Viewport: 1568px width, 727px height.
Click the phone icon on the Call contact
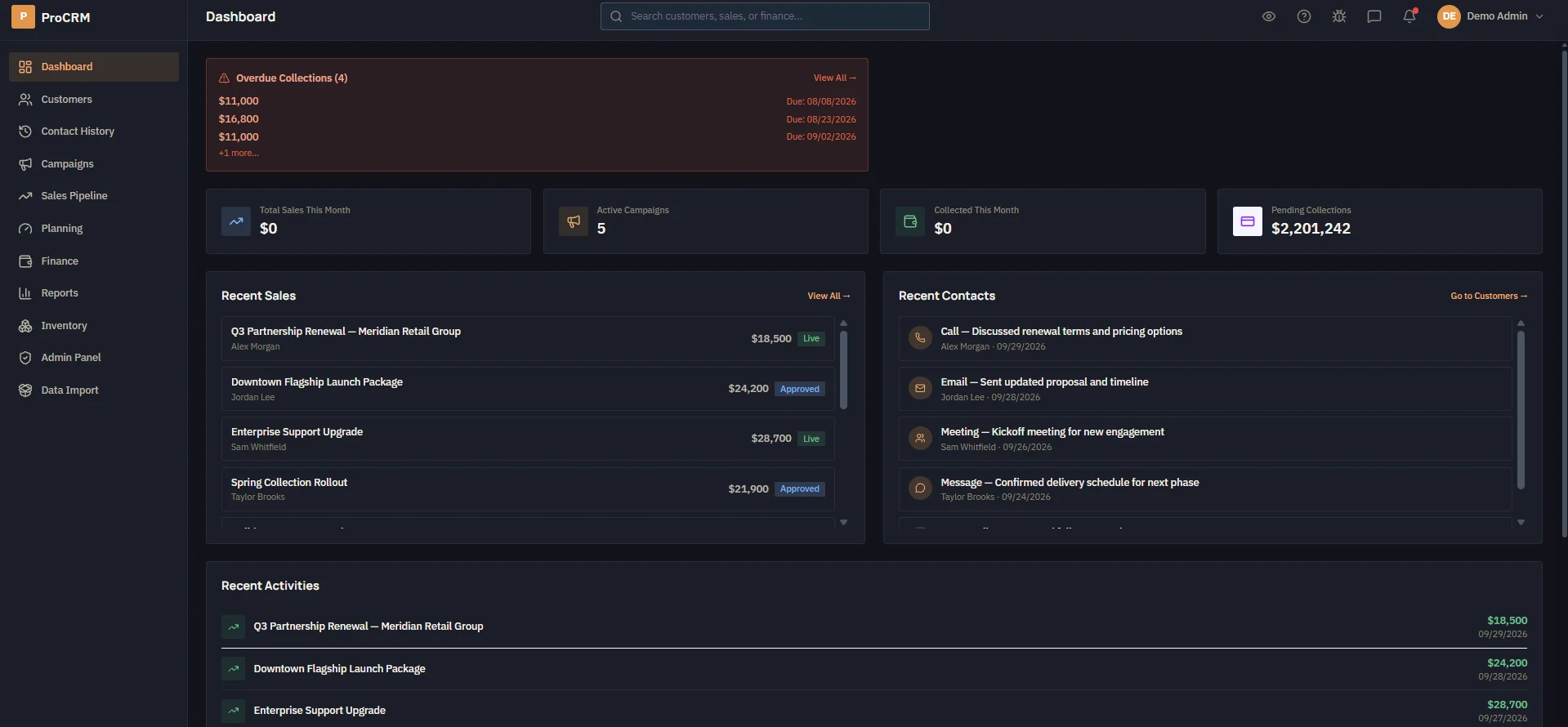920,338
